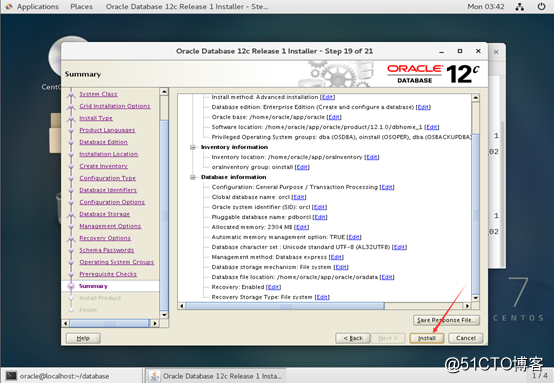Edit the Management method entry
Image resolution: width=554 pixels, height=383 pixels.
336,257
